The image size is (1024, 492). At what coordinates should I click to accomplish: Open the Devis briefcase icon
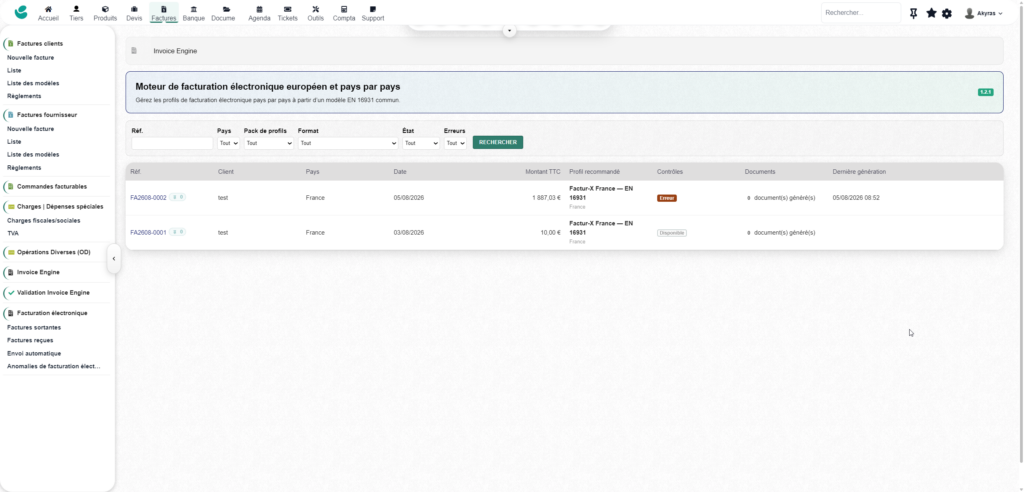click(x=134, y=9)
